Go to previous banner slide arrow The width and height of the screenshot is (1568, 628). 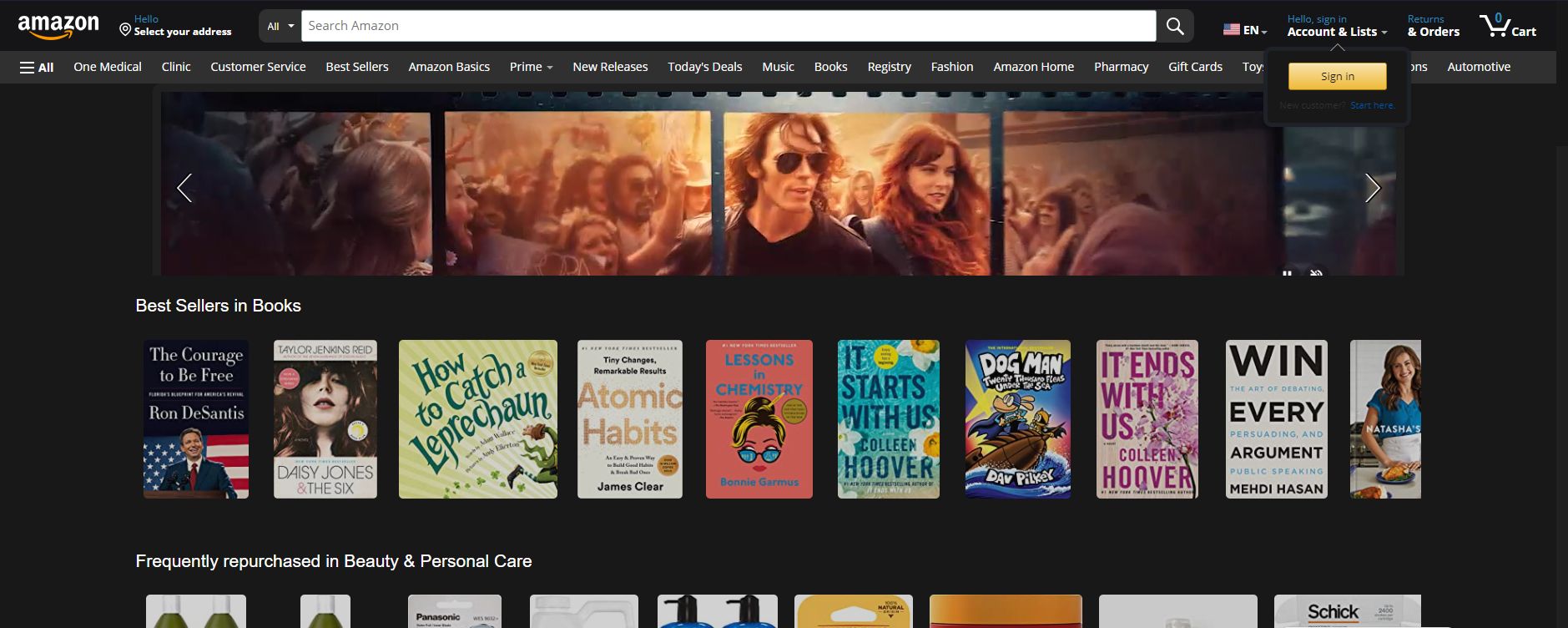[184, 188]
